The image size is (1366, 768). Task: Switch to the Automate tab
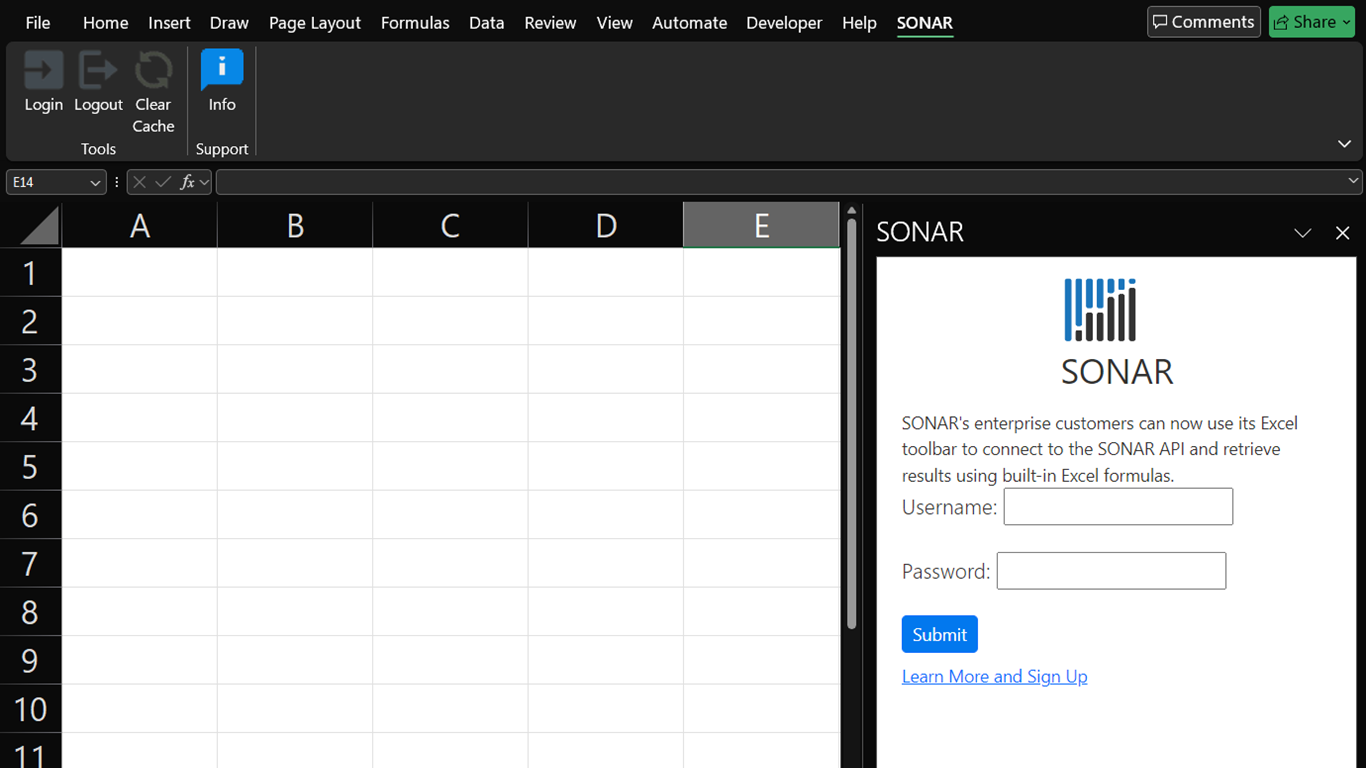689,22
